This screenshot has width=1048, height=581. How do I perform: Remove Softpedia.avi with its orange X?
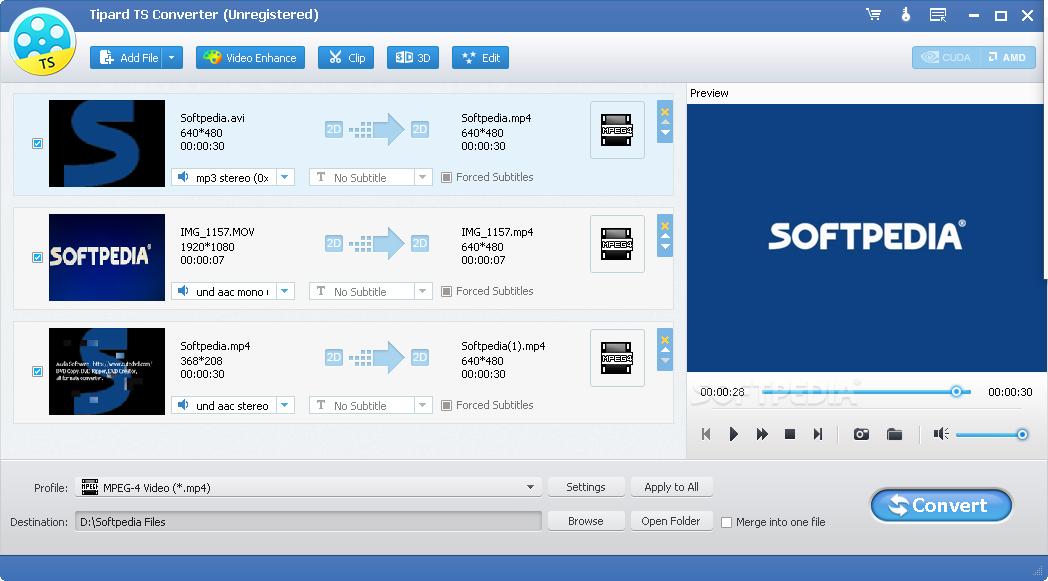[665, 112]
